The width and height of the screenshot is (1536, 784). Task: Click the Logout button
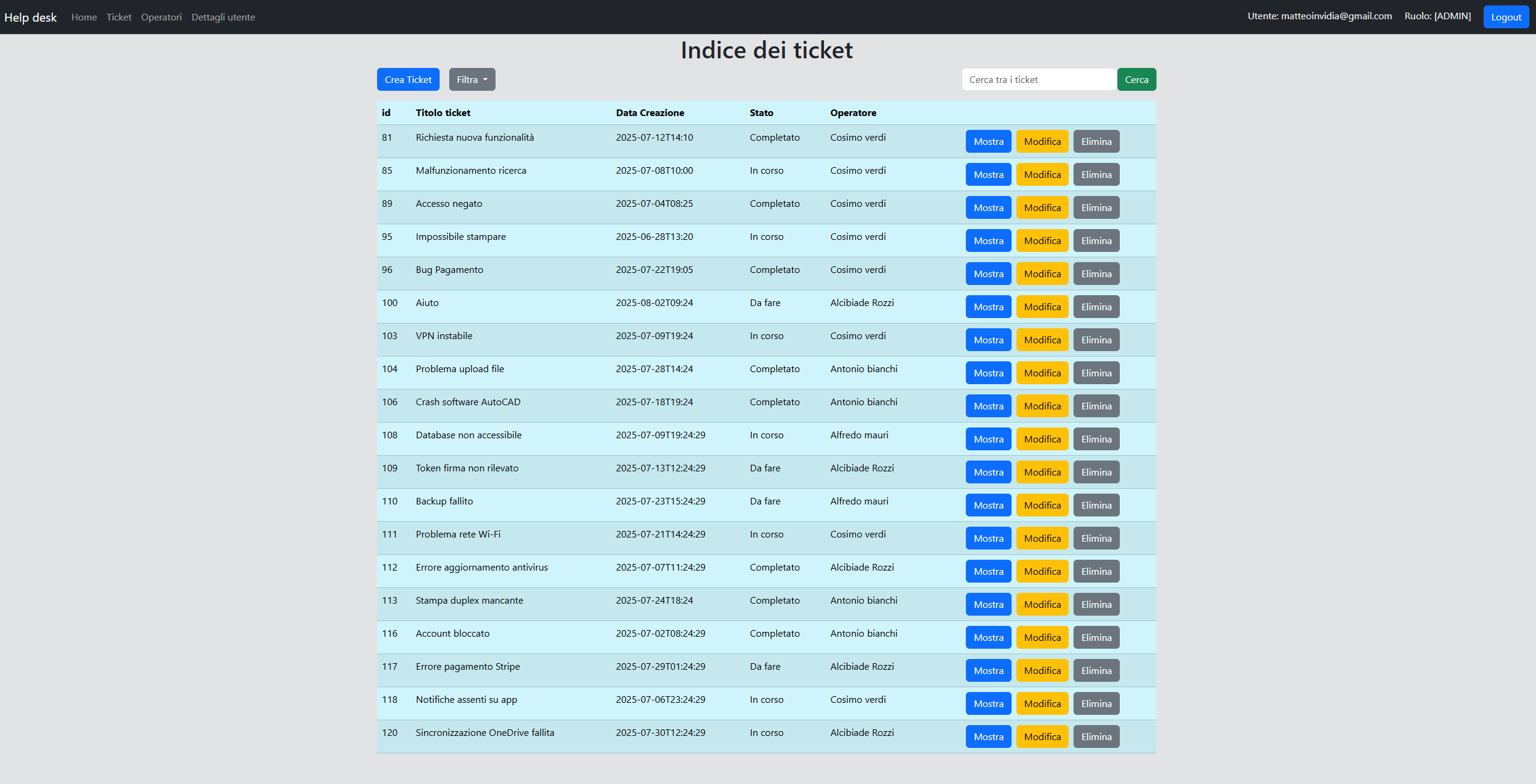(1505, 17)
